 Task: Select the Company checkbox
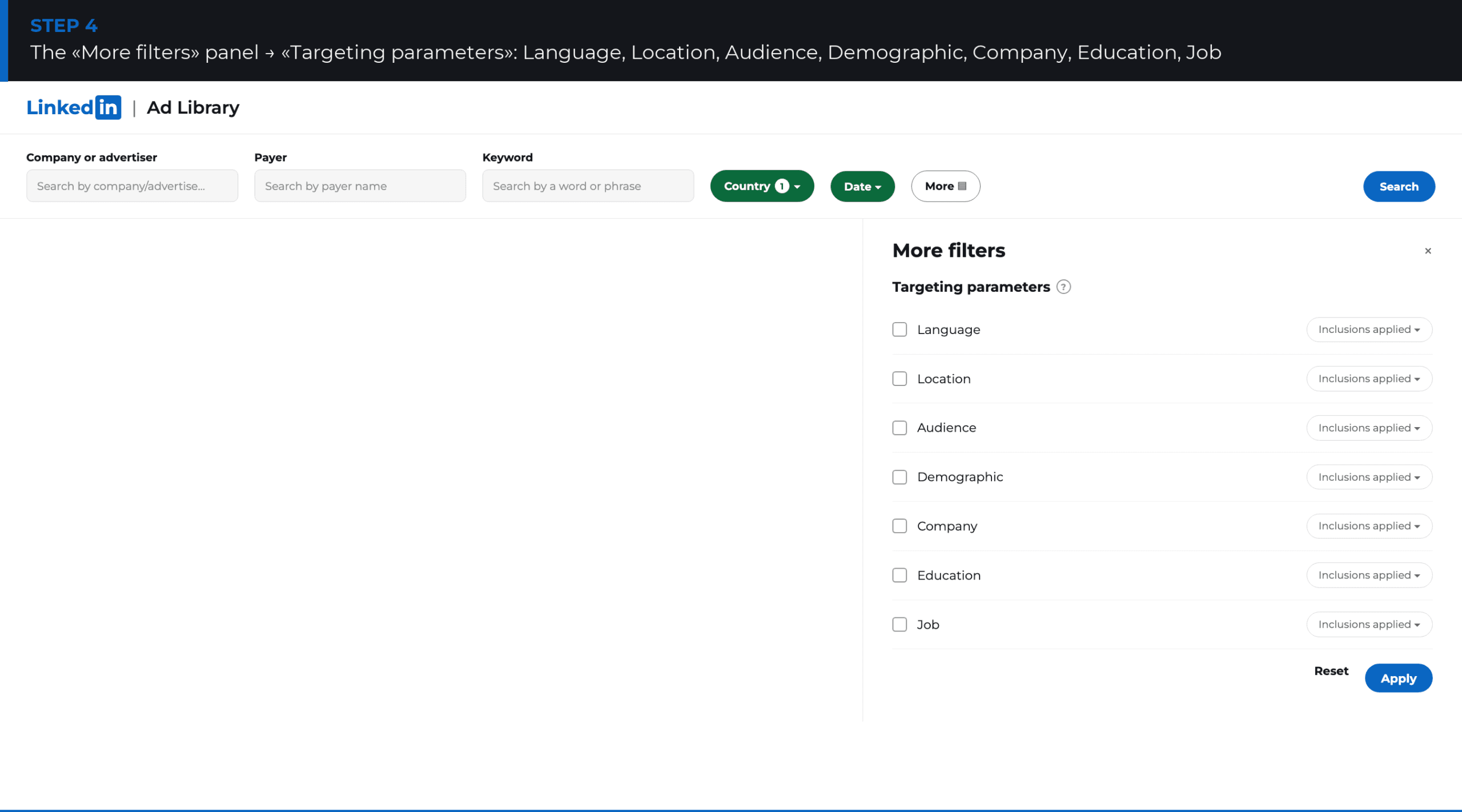pos(899,526)
